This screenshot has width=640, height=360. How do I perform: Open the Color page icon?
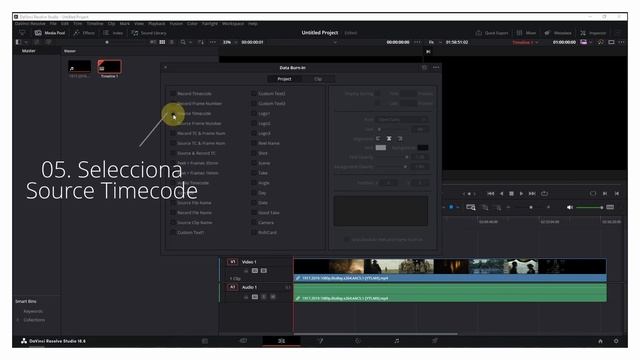point(358,341)
